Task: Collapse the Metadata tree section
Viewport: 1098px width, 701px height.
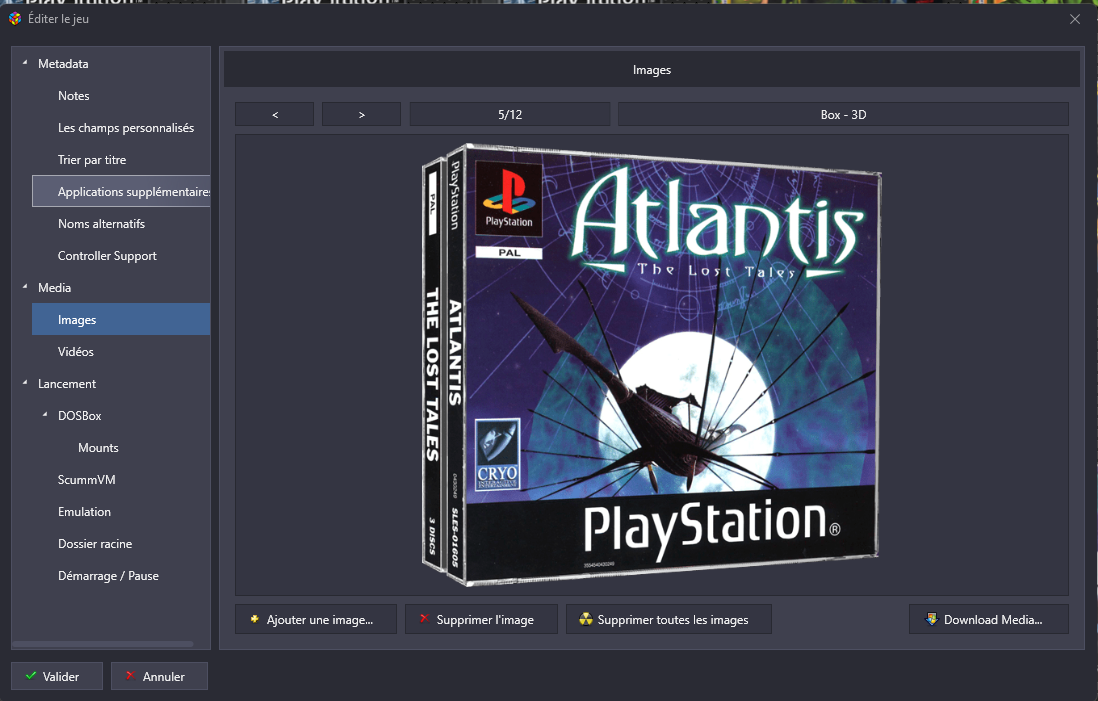Action: [x=25, y=63]
